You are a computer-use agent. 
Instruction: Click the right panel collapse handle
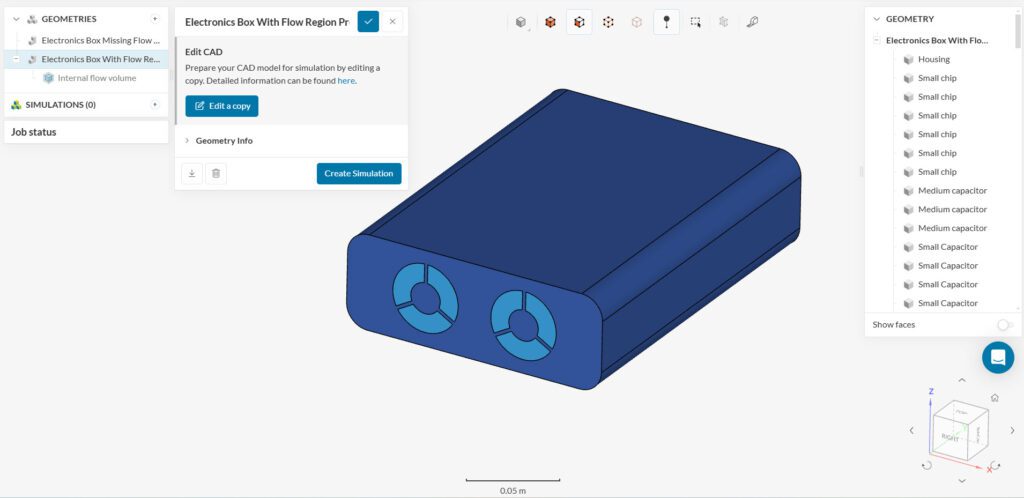[x=861, y=172]
